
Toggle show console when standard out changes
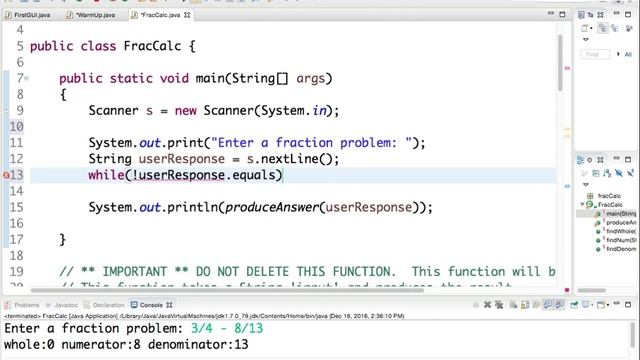coord(547,305)
